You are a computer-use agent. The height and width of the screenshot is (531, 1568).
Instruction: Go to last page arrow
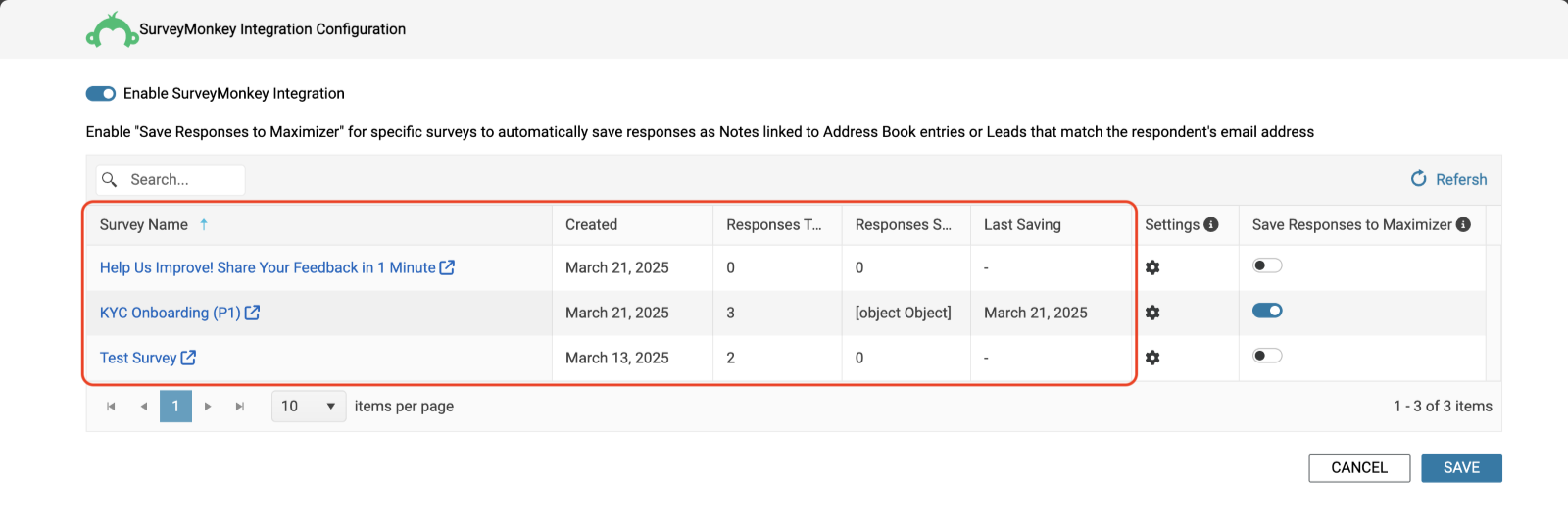click(x=240, y=406)
